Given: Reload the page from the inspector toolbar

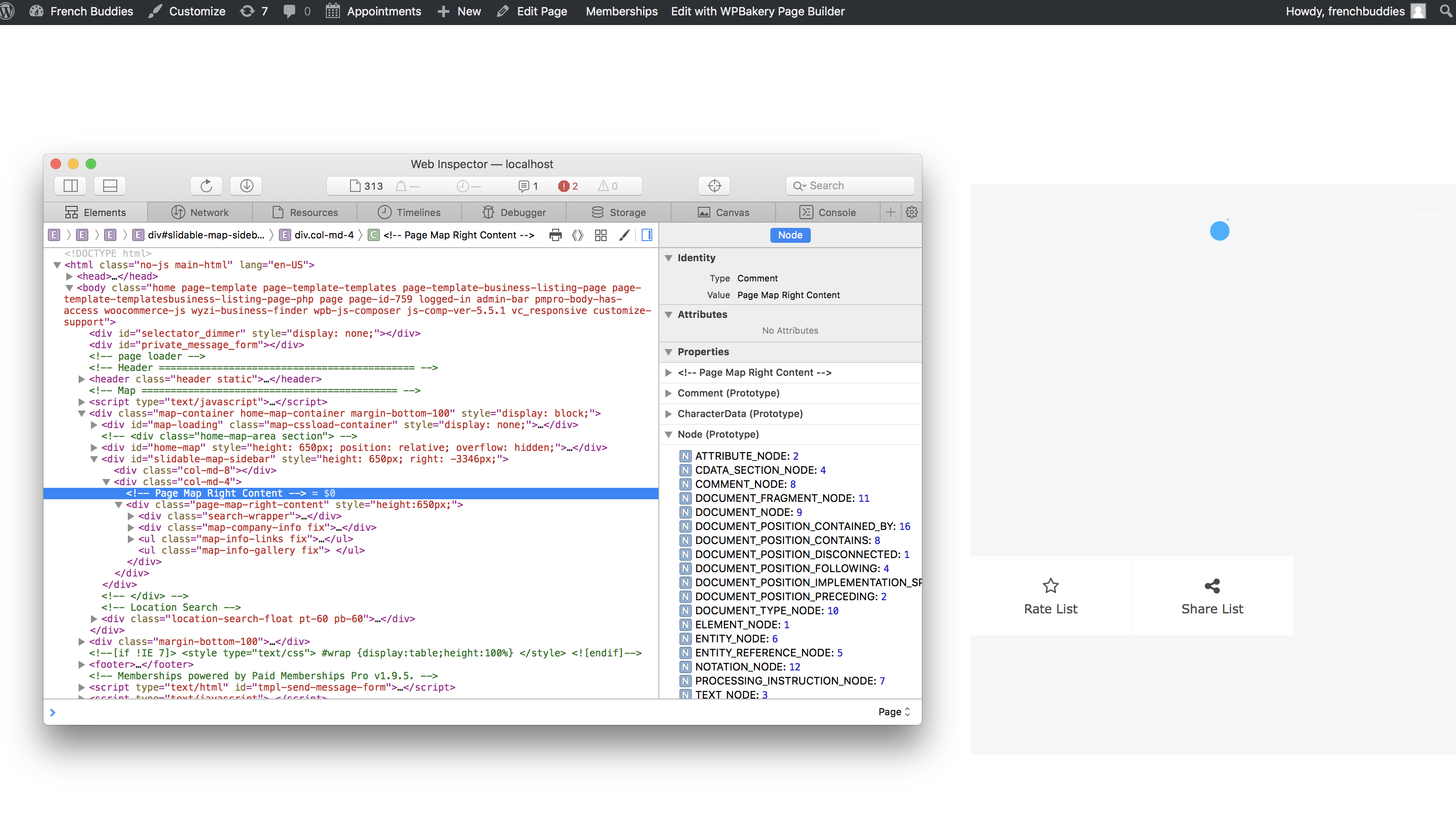Looking at the screenshot, I should pyautogui.click(x=206, y=185).
